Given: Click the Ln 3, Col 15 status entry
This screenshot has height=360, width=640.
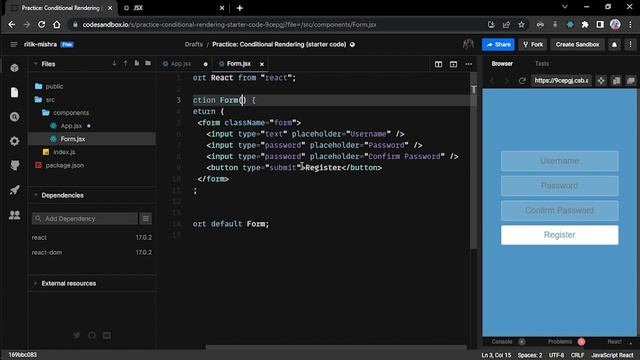Looking at the screenshot, I should point(496,355).
